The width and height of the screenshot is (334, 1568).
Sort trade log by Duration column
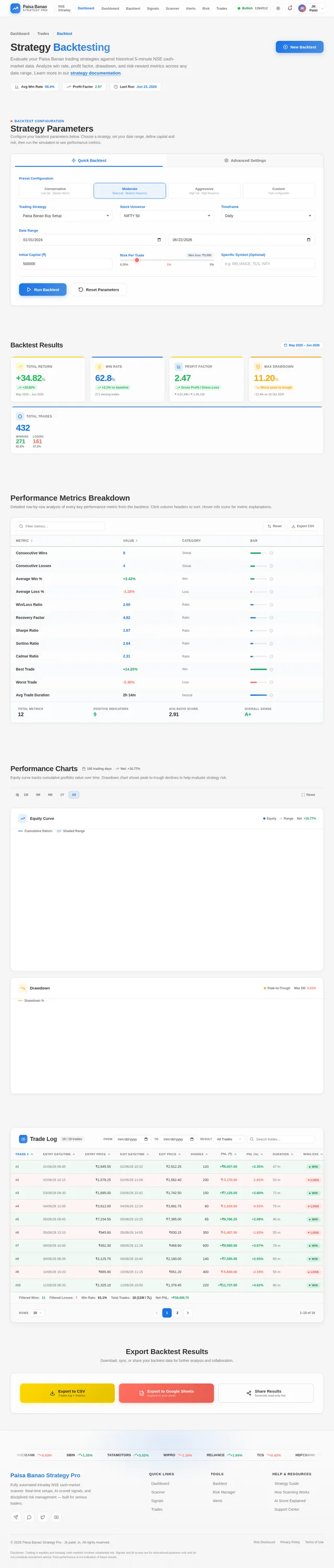coord(283,1154)
